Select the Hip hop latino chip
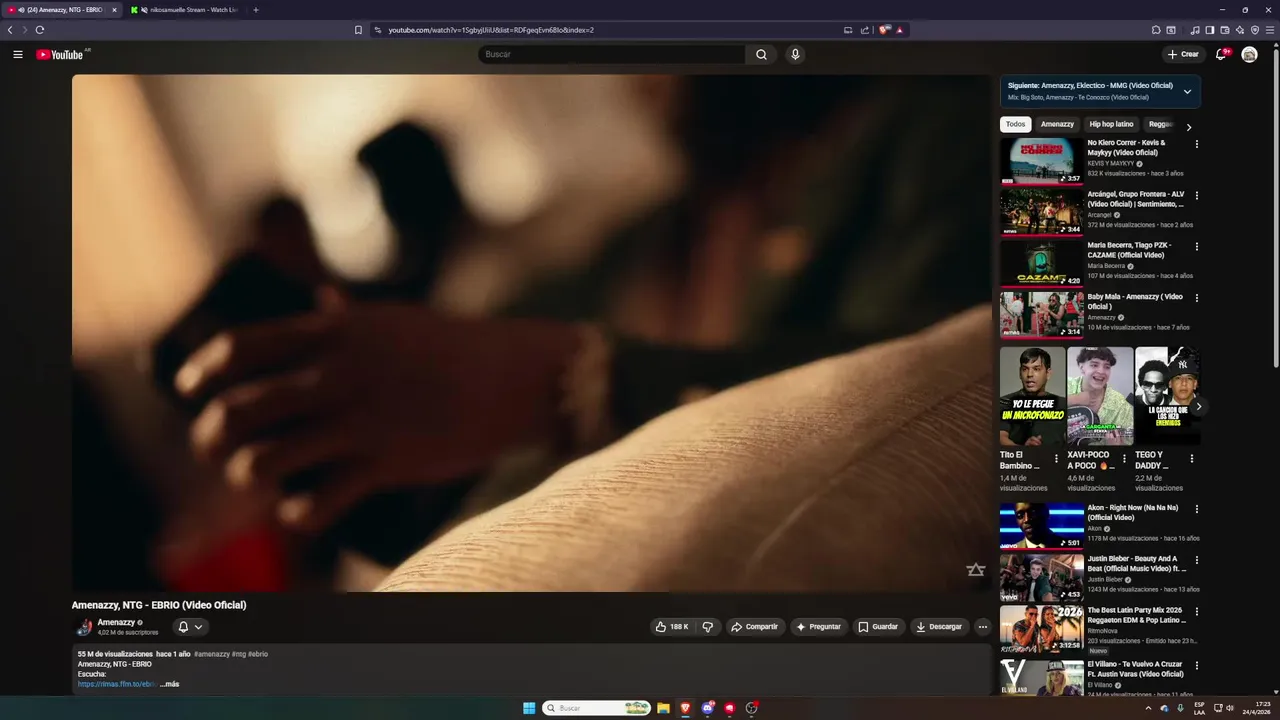 pyautogui.click(x=1111, y=124)
